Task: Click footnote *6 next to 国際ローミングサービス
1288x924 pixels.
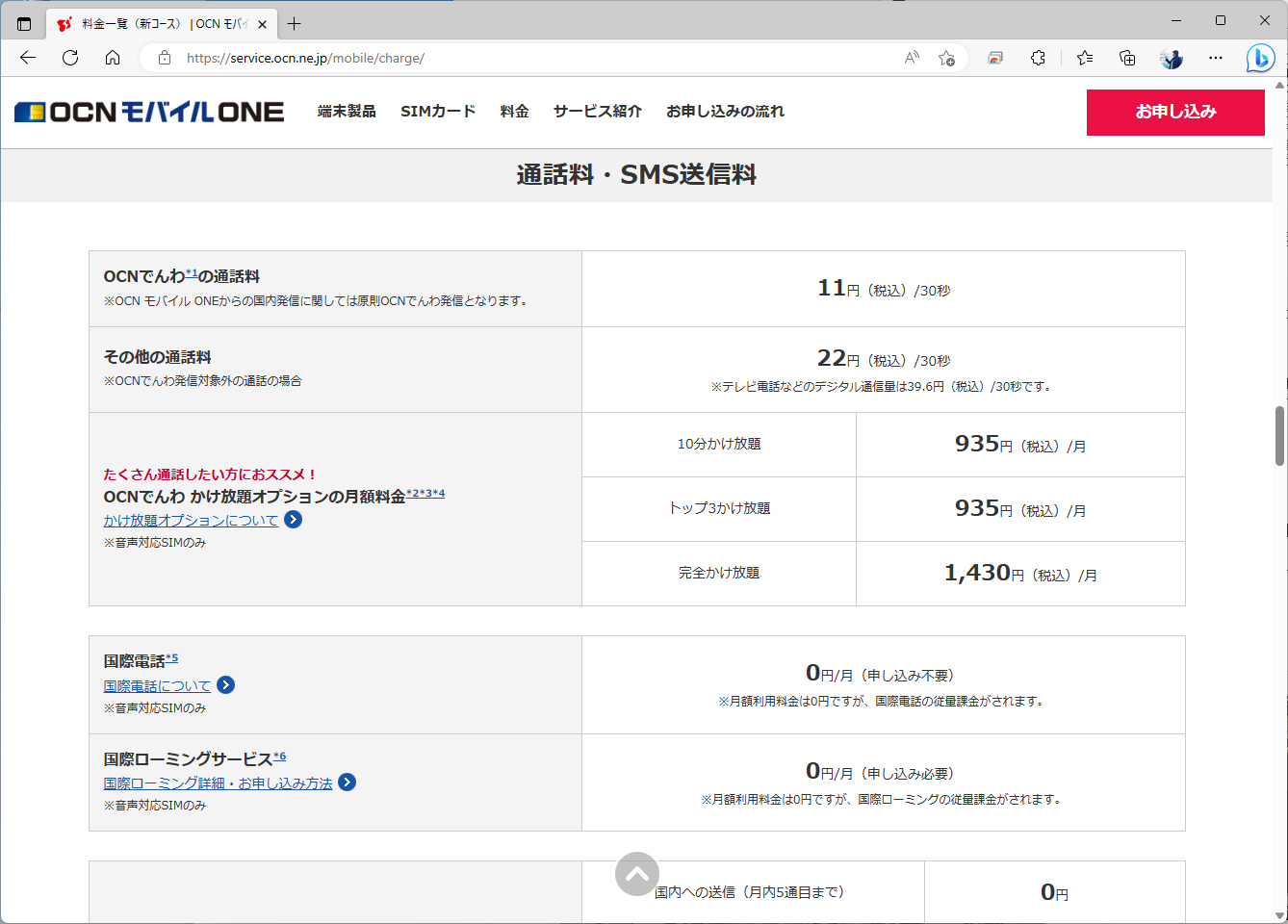Action: (279, 757)
